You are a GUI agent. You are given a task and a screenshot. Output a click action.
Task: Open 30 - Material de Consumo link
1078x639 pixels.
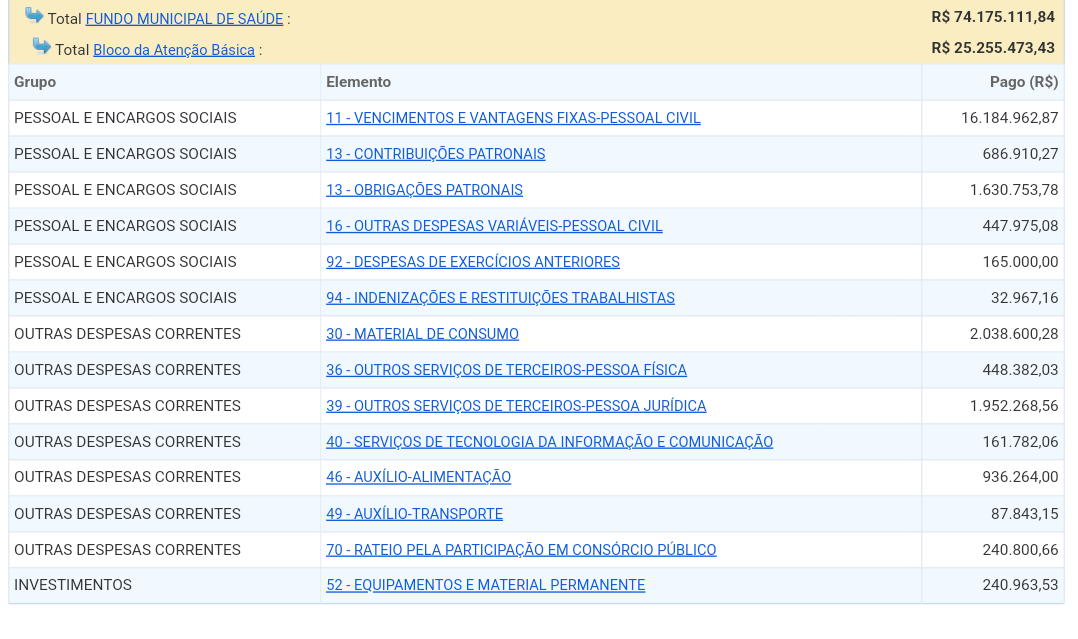(x=422, y=334)
